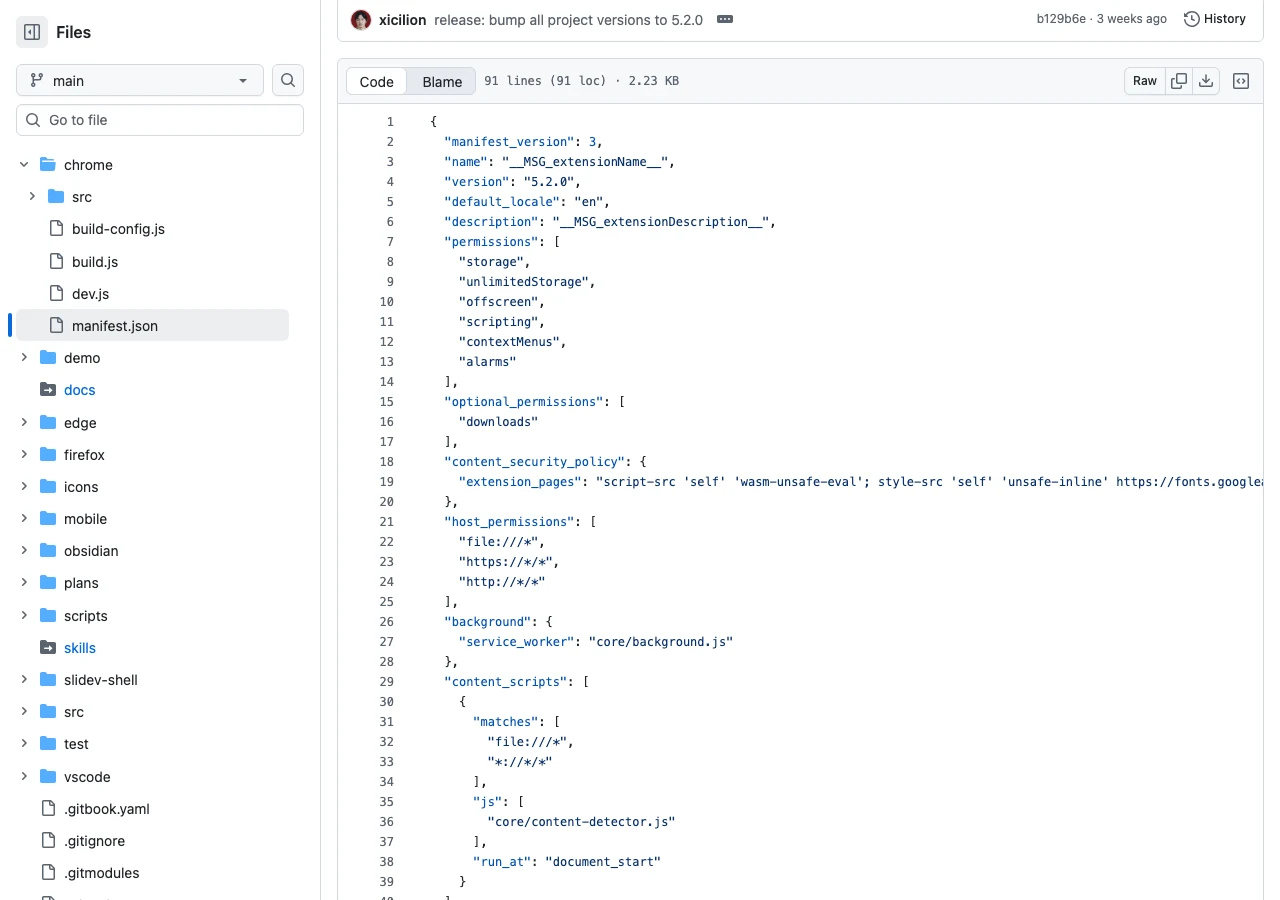Switch to the Blame tab

pos(442,82)
